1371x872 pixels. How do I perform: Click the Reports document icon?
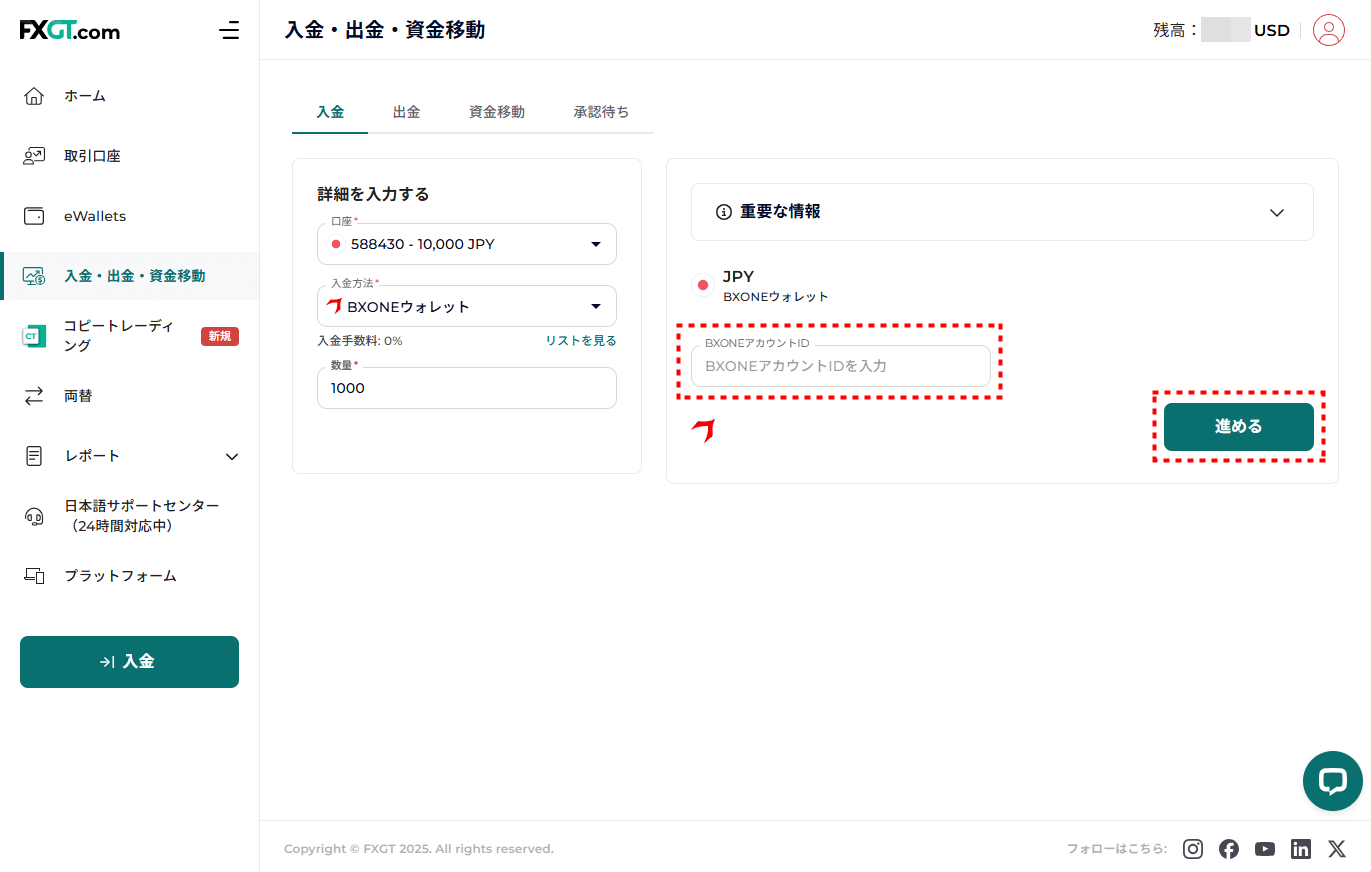34,456
